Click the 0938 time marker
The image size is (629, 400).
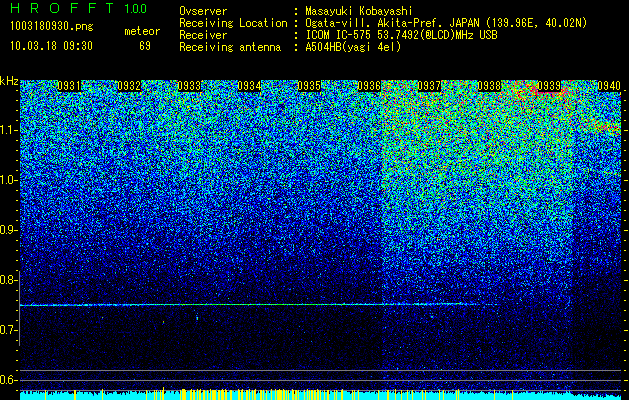489,86
